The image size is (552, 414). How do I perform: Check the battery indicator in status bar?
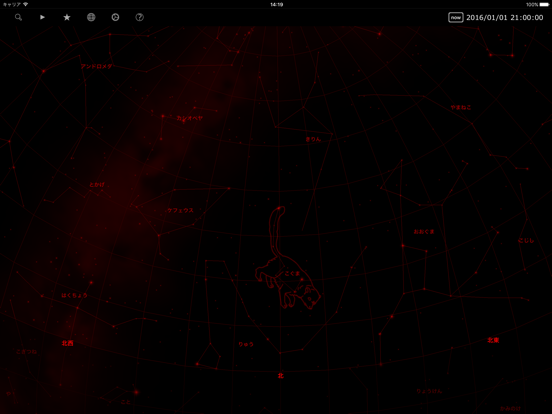click(544, 5)
